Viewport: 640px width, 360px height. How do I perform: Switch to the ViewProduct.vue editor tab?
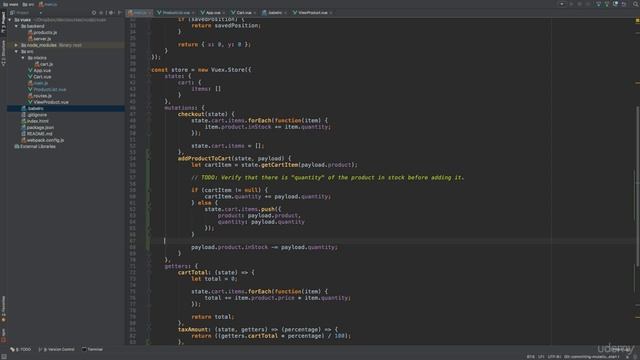(312, 13)
